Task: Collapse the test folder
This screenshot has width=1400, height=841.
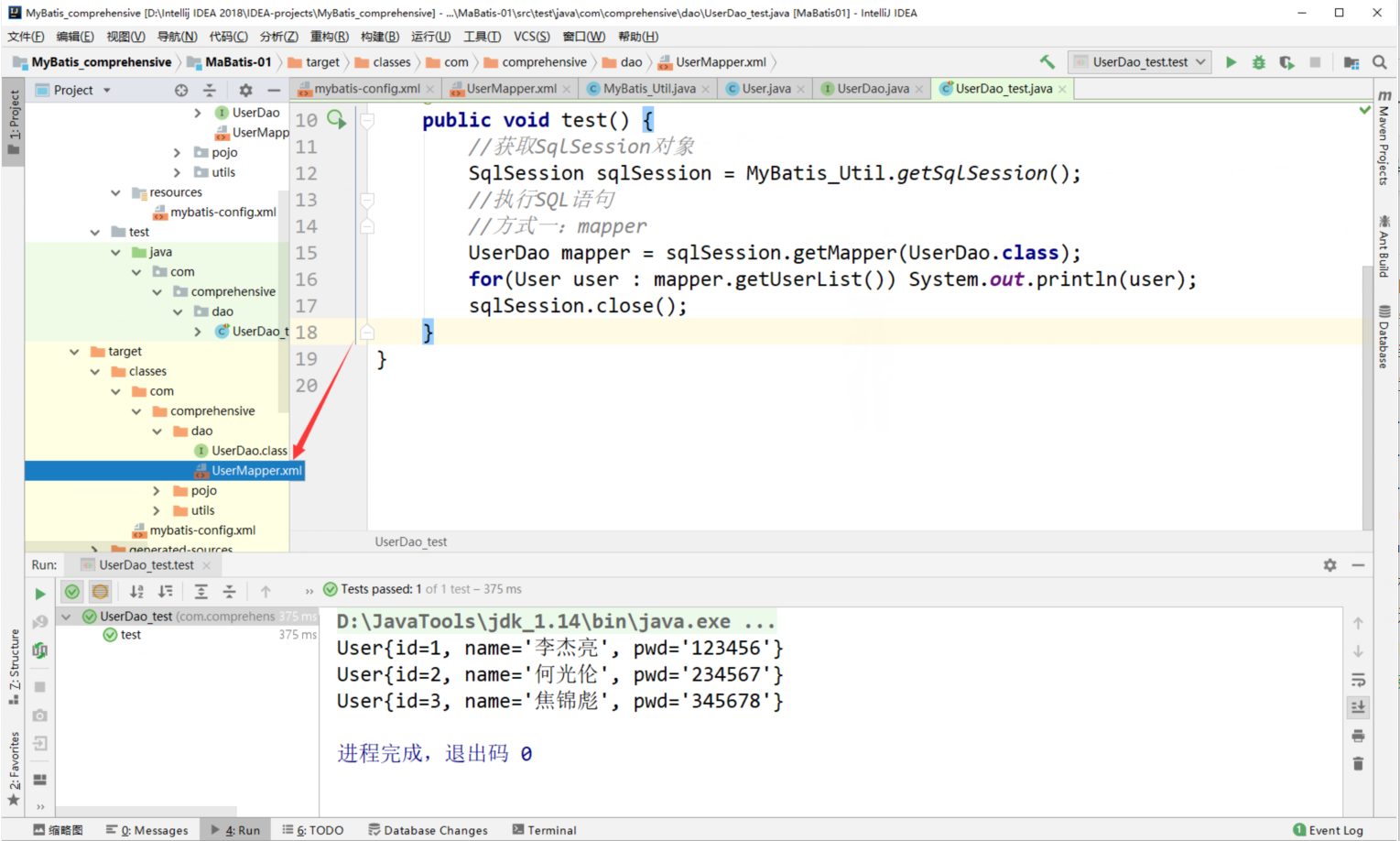Action: point(95,232)
